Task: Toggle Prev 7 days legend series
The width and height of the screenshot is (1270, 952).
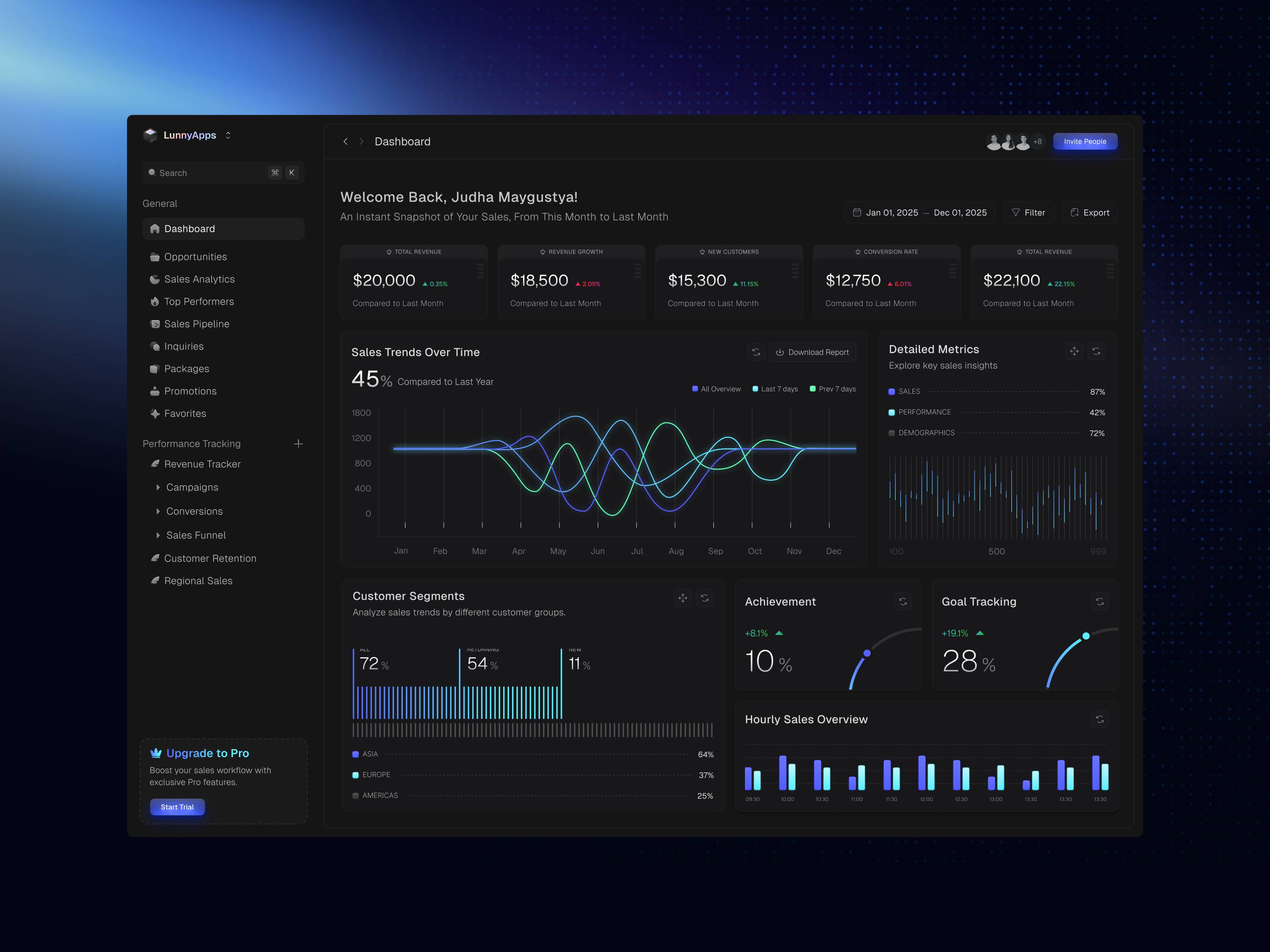Action: tap(833, 389)
